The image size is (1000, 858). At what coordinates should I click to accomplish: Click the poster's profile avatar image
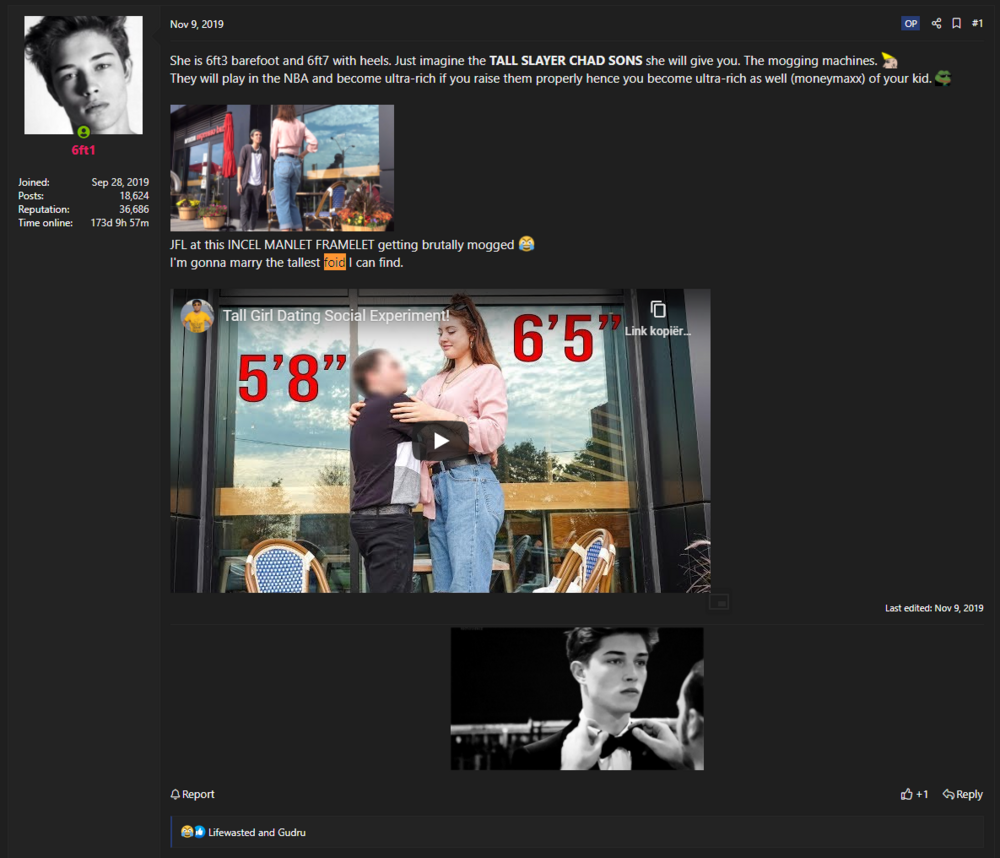[x=83, y=75]
